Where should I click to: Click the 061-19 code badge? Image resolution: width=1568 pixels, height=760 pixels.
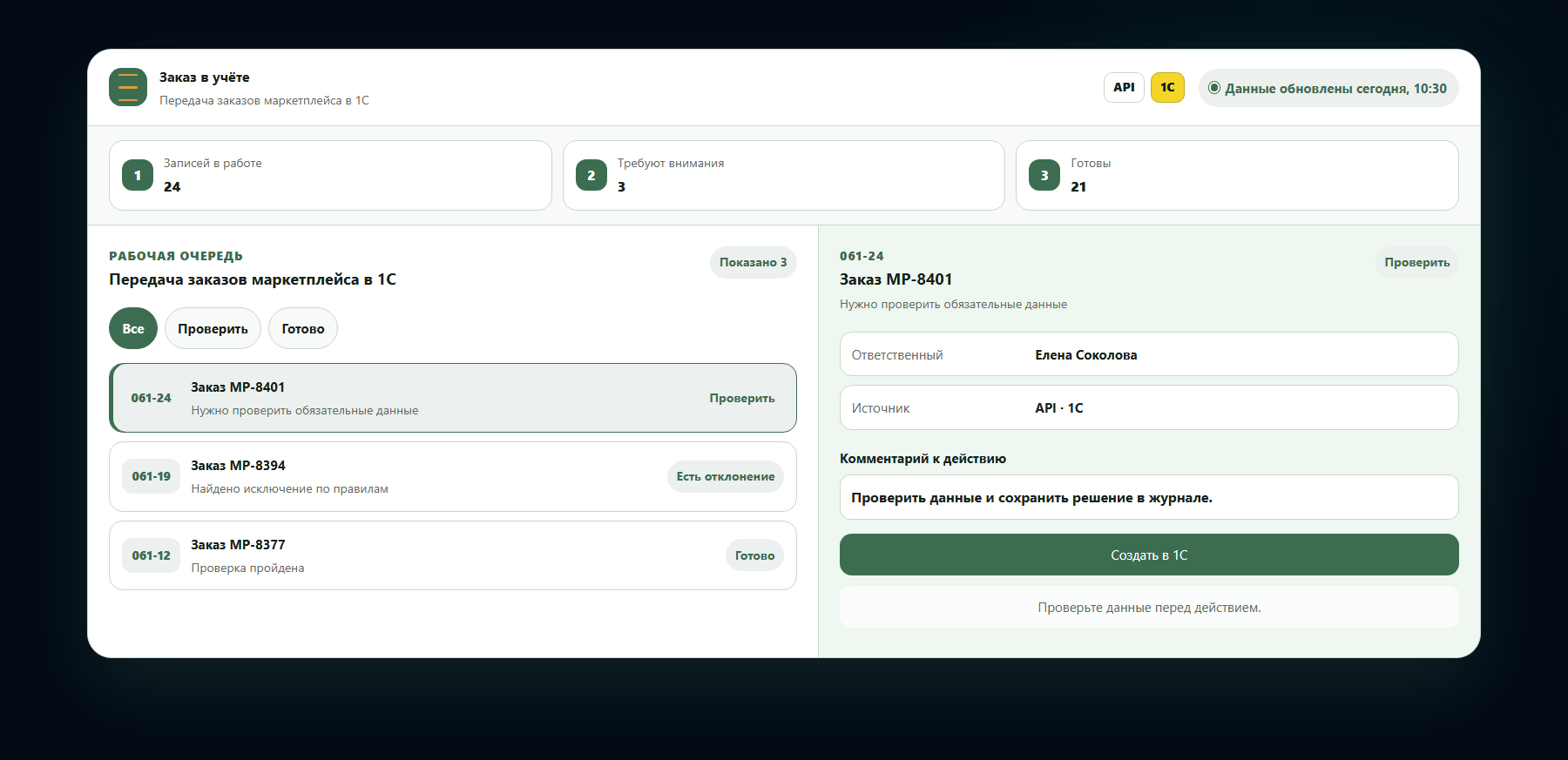click(152, 476)
